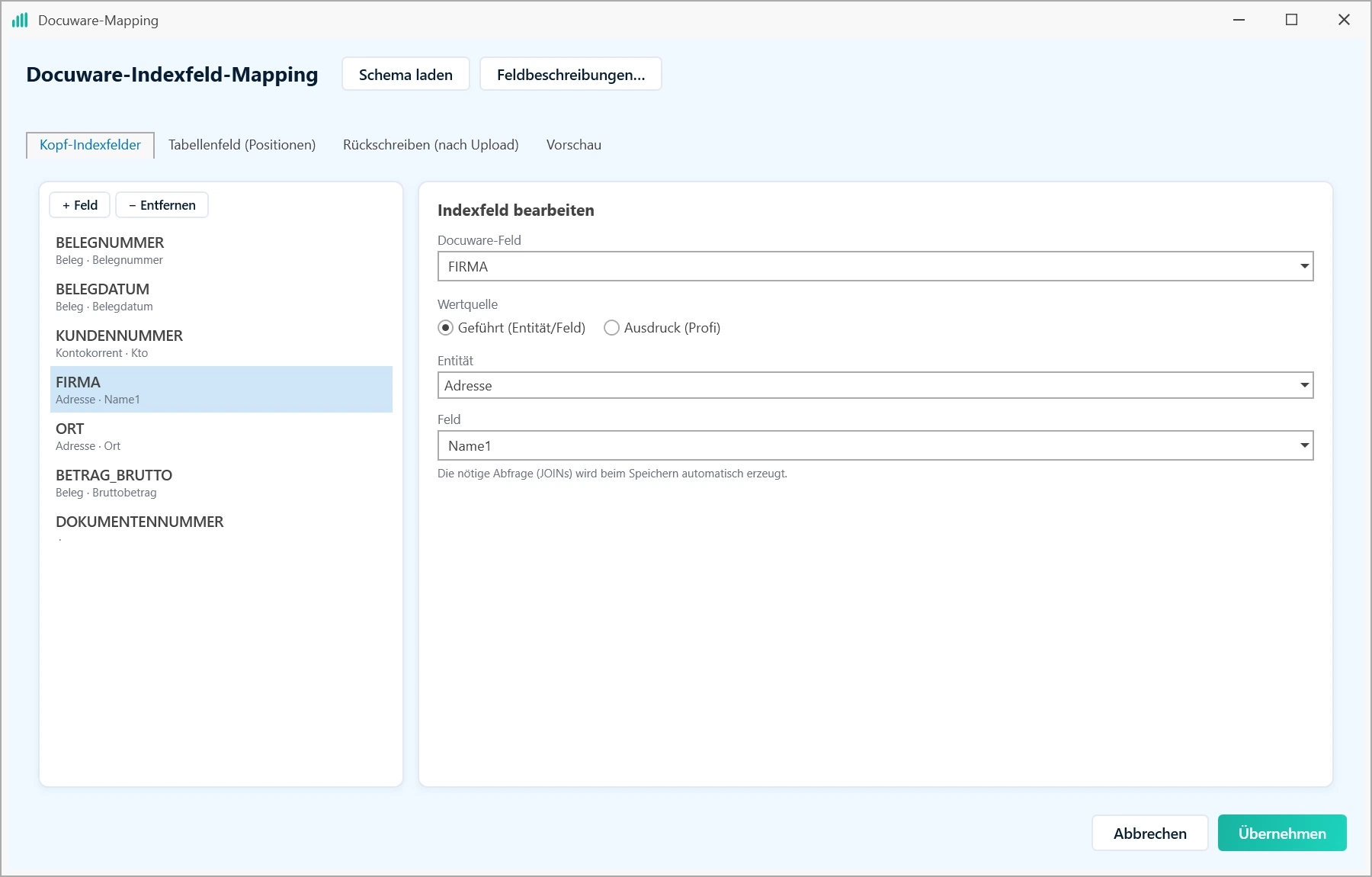This screenshot has height=877, width=1372.
Task: Remove field using − Entfernen button
Action: tap(162, 205)
